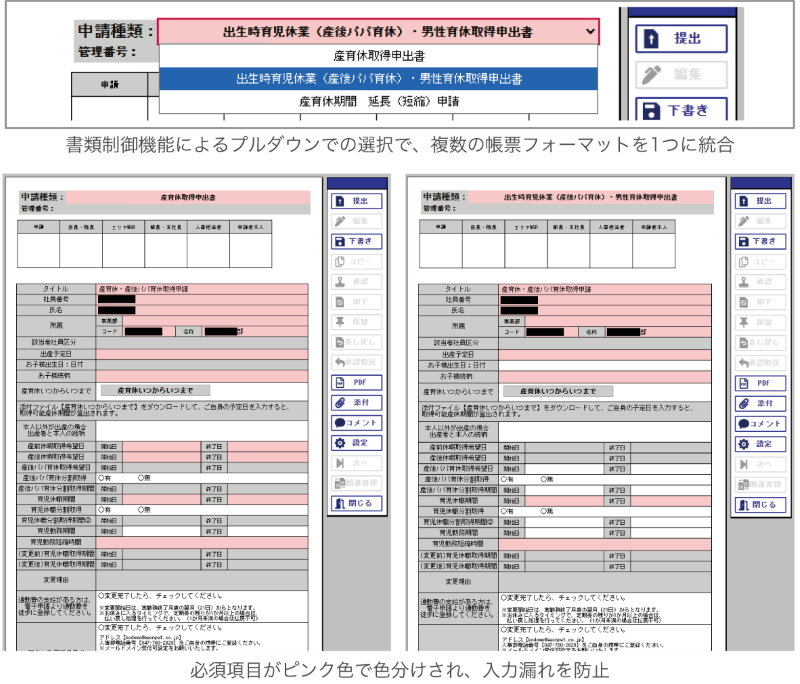The height and width of the screenshot is (684, 800).
Task: Click the pink 出産予定日 input field in left form
Action: pos(202,353)
